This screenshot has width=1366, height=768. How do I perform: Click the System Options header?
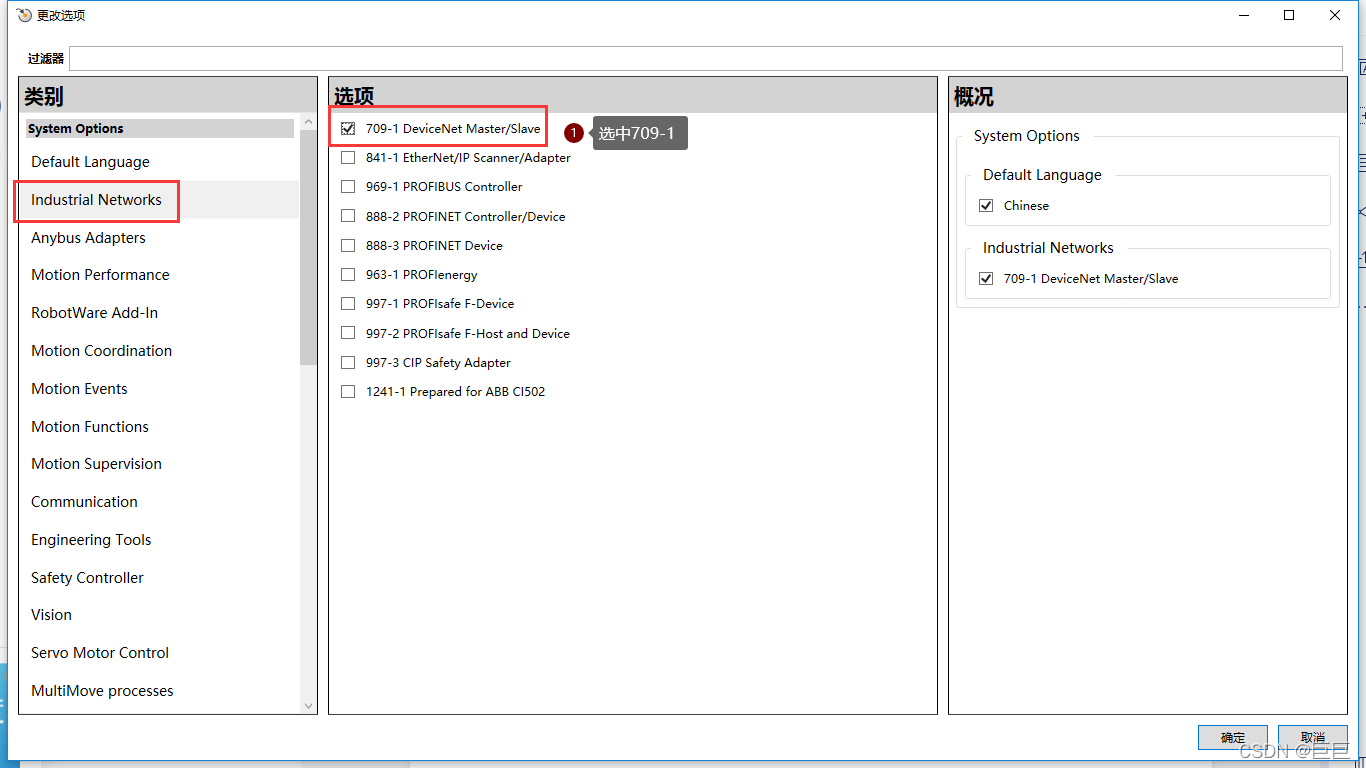pyautogui.click(x=160, y=129)
